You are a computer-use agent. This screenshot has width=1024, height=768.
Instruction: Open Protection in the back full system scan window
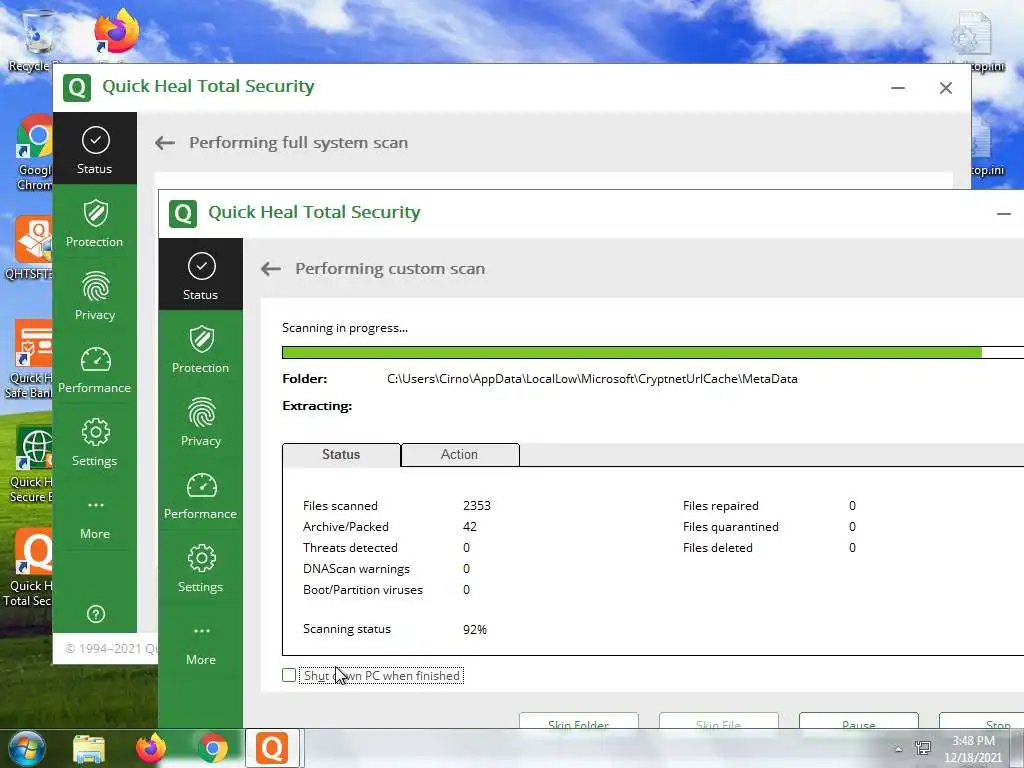coord(95,223)
